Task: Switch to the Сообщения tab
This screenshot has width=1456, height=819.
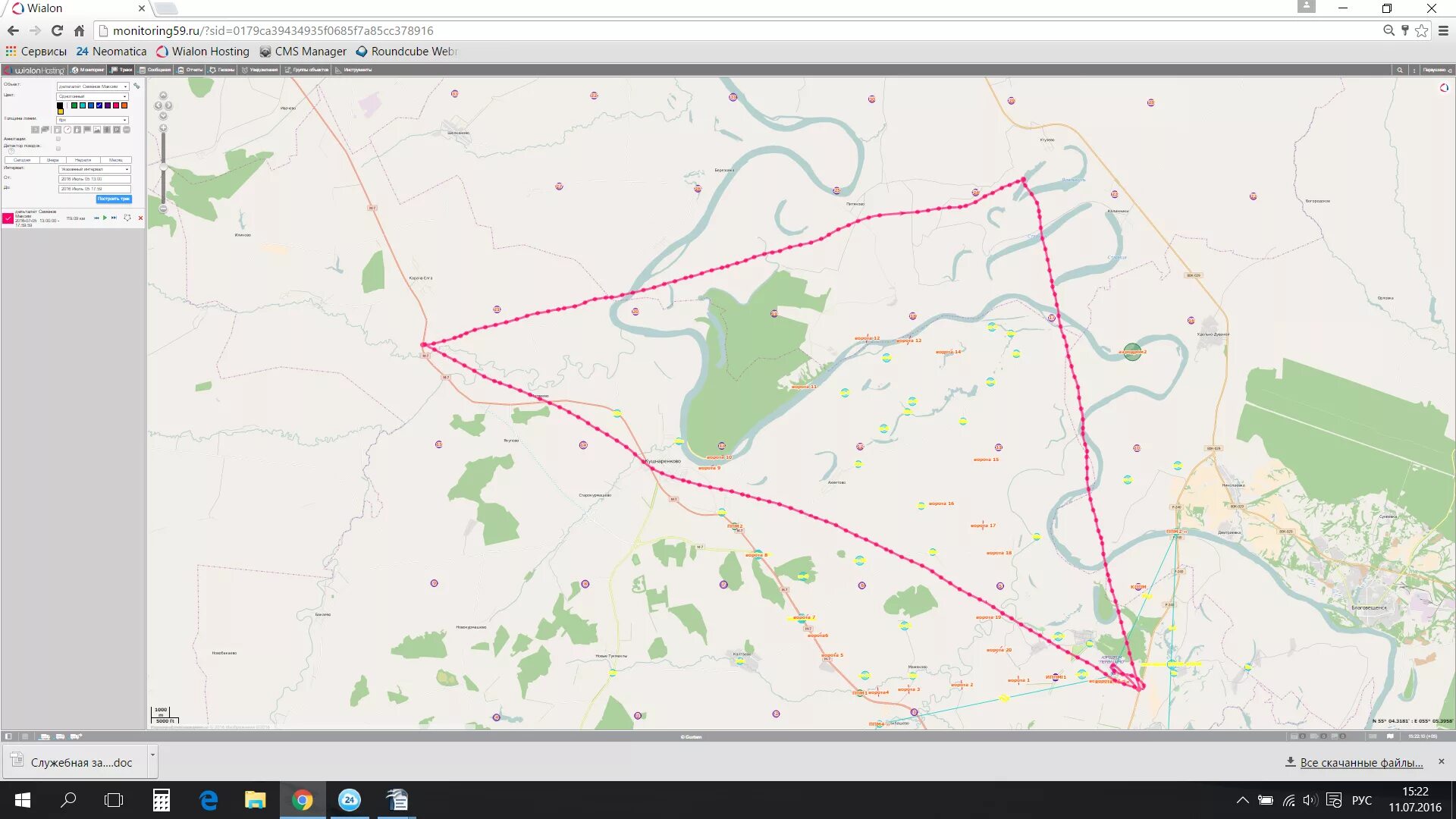Action: [155, 70]
